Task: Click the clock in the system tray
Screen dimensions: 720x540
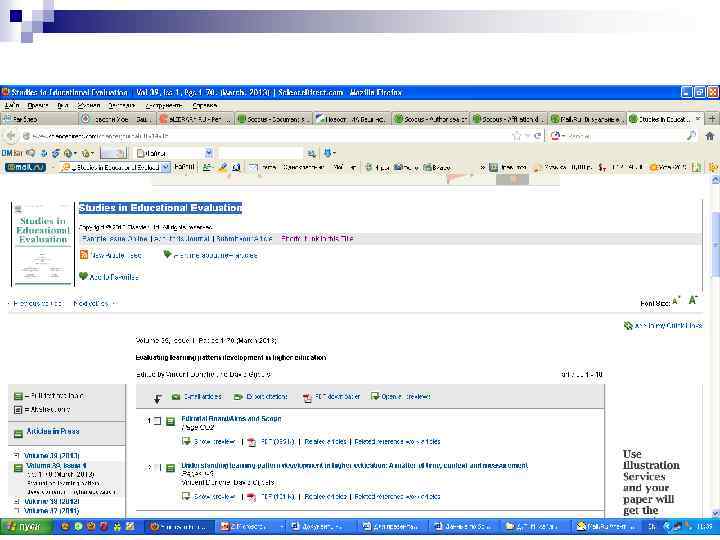Action: (x=705, y=527)
